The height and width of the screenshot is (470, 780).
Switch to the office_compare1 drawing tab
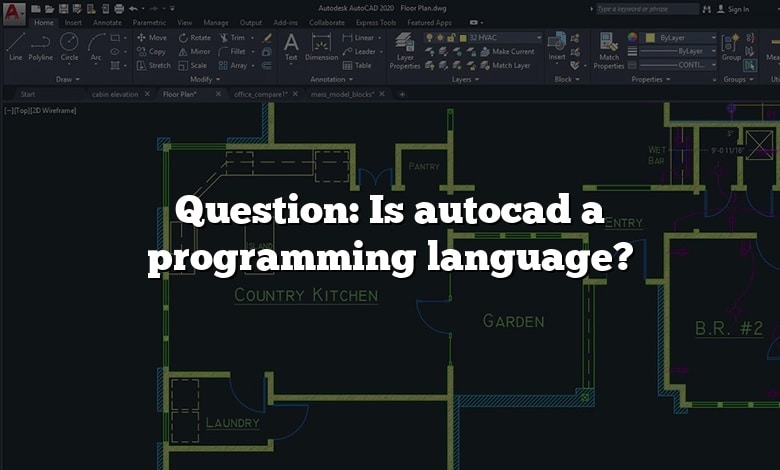pos(260,94)
